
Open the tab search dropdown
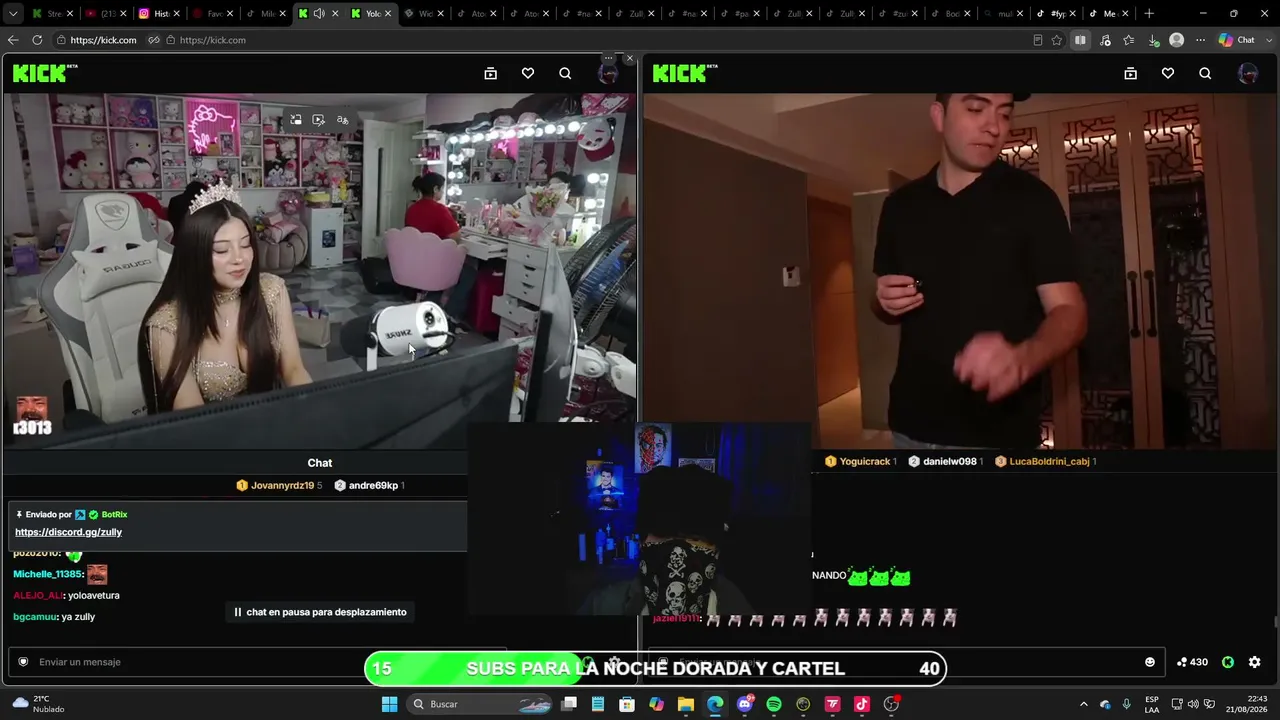(13, 14)
